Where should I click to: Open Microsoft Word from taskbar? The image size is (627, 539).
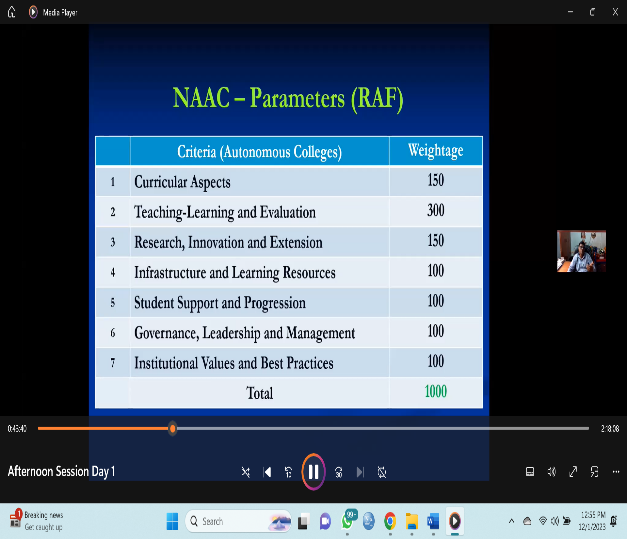point(433,521)
